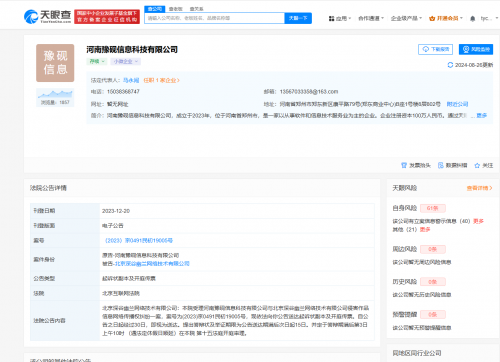Open defendant 北京深谷幽兰网络技术有限公司 link
Screen dimensions: 500x362
[x=152, y=263]
